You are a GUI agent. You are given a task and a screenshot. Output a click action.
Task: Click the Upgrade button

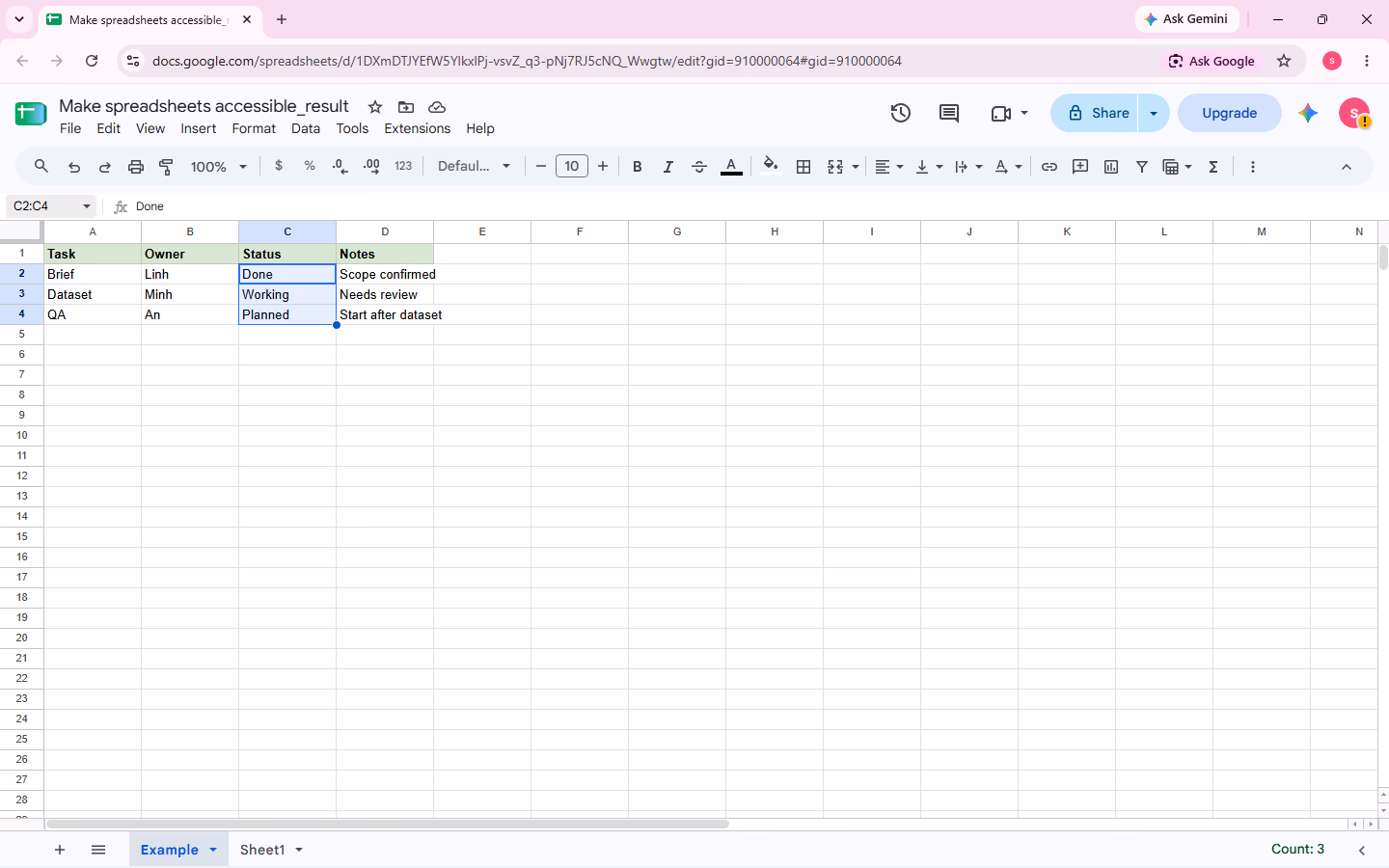(x=1230, y=113)
